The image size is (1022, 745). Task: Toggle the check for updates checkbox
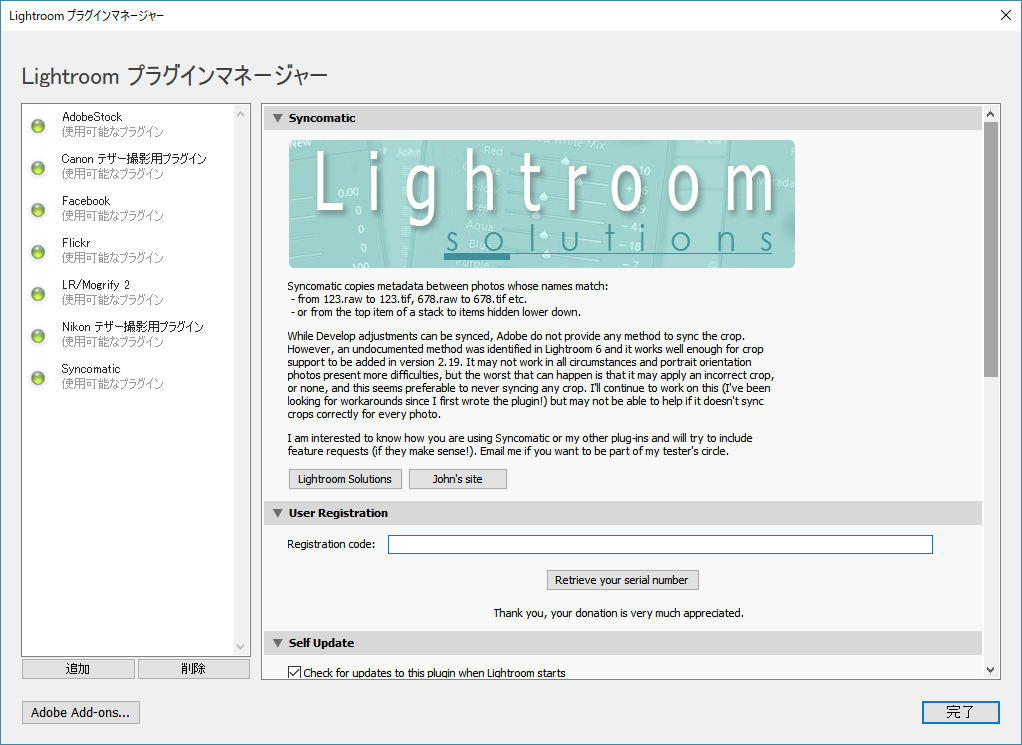coord(294,673)
